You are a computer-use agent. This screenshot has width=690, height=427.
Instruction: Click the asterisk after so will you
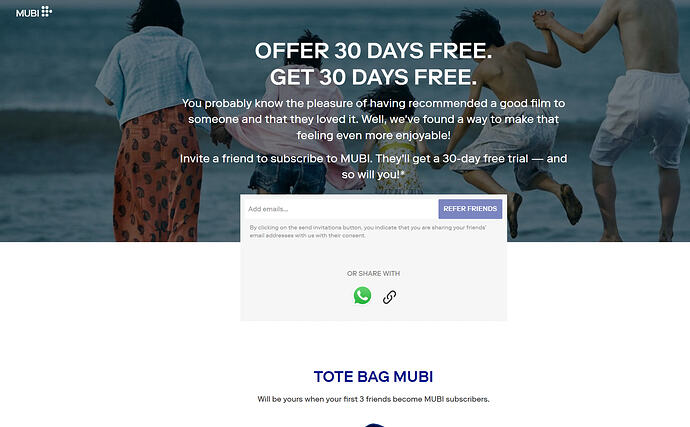click(x=403, y=173)
